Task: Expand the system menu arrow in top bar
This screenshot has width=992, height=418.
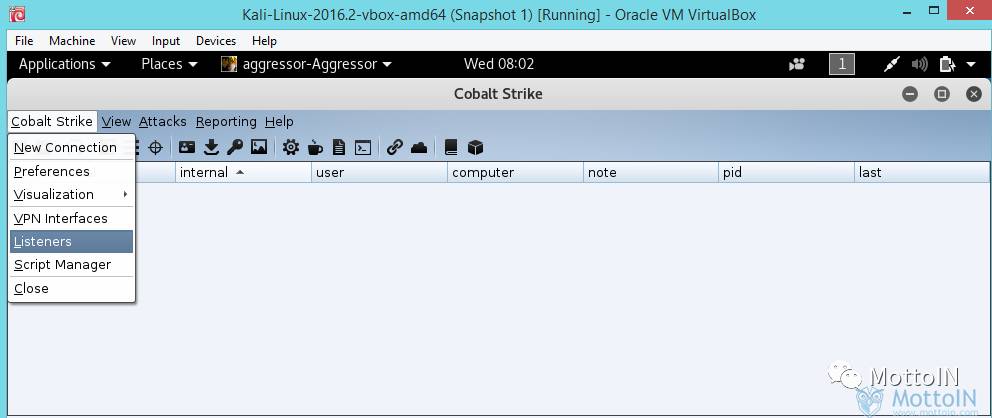Action: coord(971,65)
